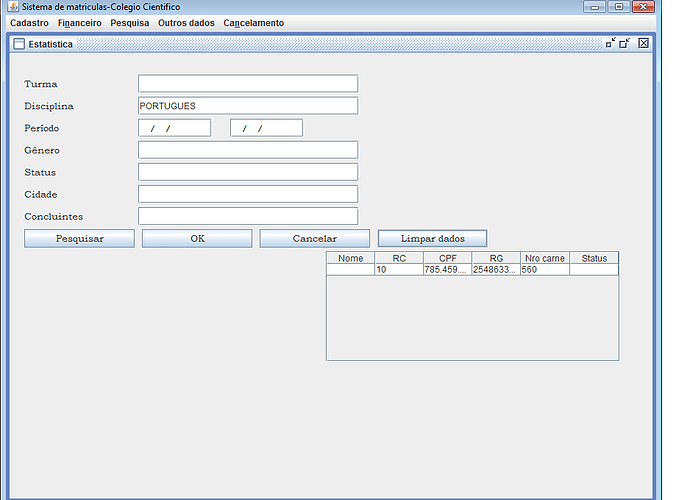The image size is (690, 500).
Task: Focus the Concluintes input field
Action: coord(248,216)
